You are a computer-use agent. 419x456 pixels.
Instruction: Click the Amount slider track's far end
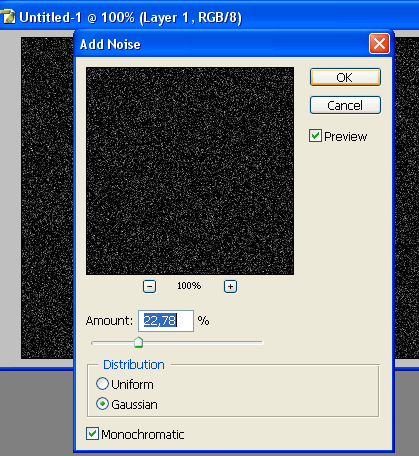[x=261, y=342]
